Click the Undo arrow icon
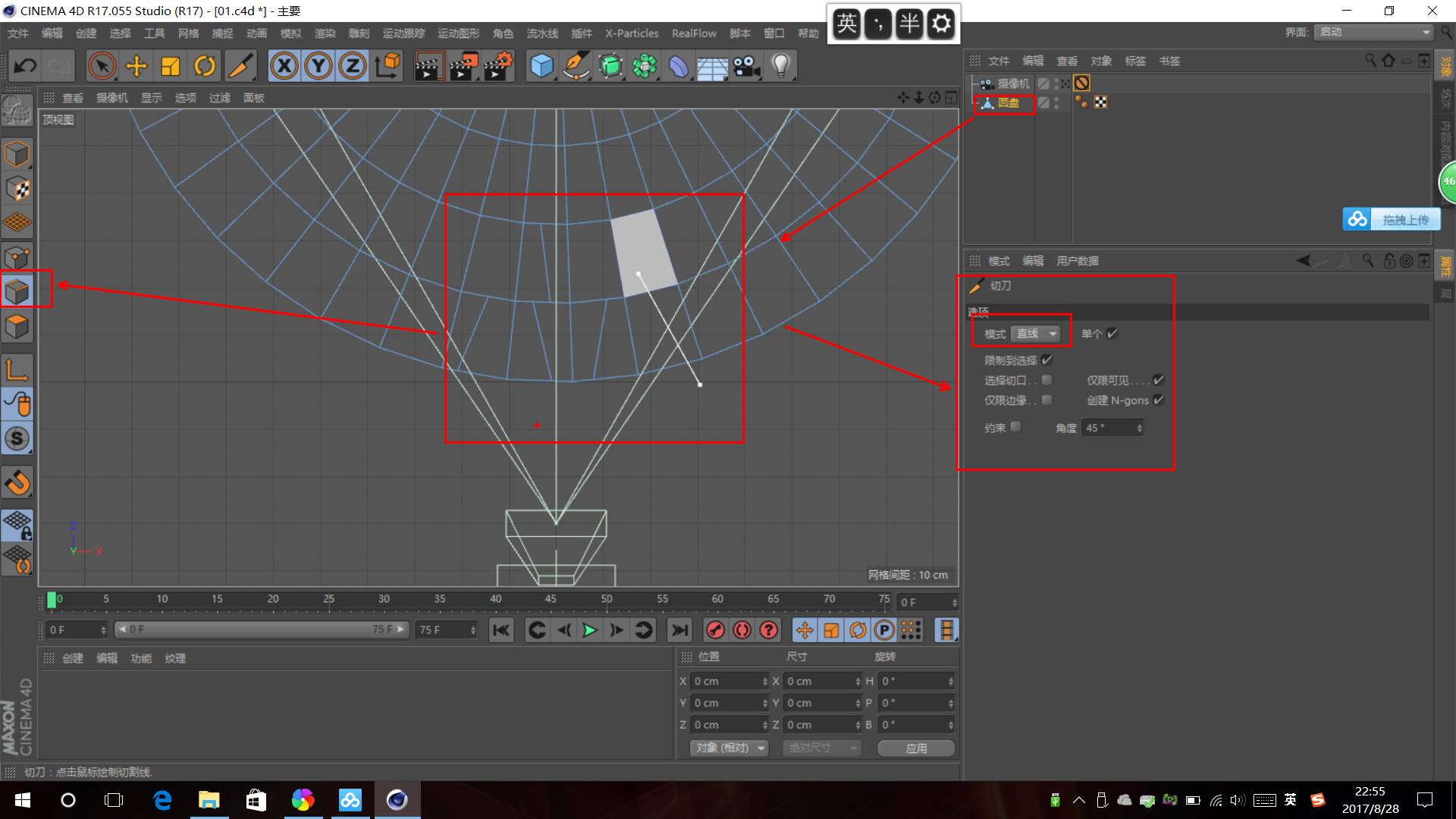1456x819 pixels. pyautogui.click(x=25, y=67)
